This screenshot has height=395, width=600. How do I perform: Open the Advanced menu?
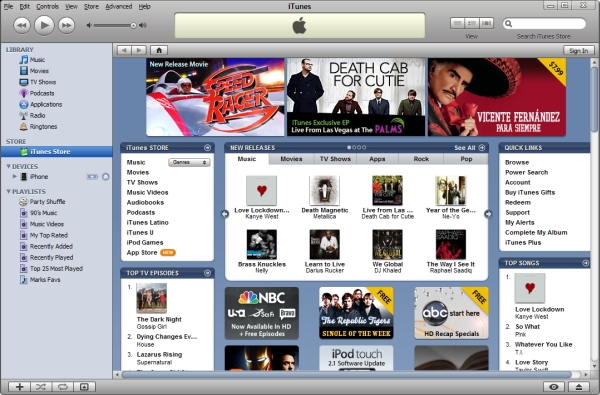click(x=119, y=7)
